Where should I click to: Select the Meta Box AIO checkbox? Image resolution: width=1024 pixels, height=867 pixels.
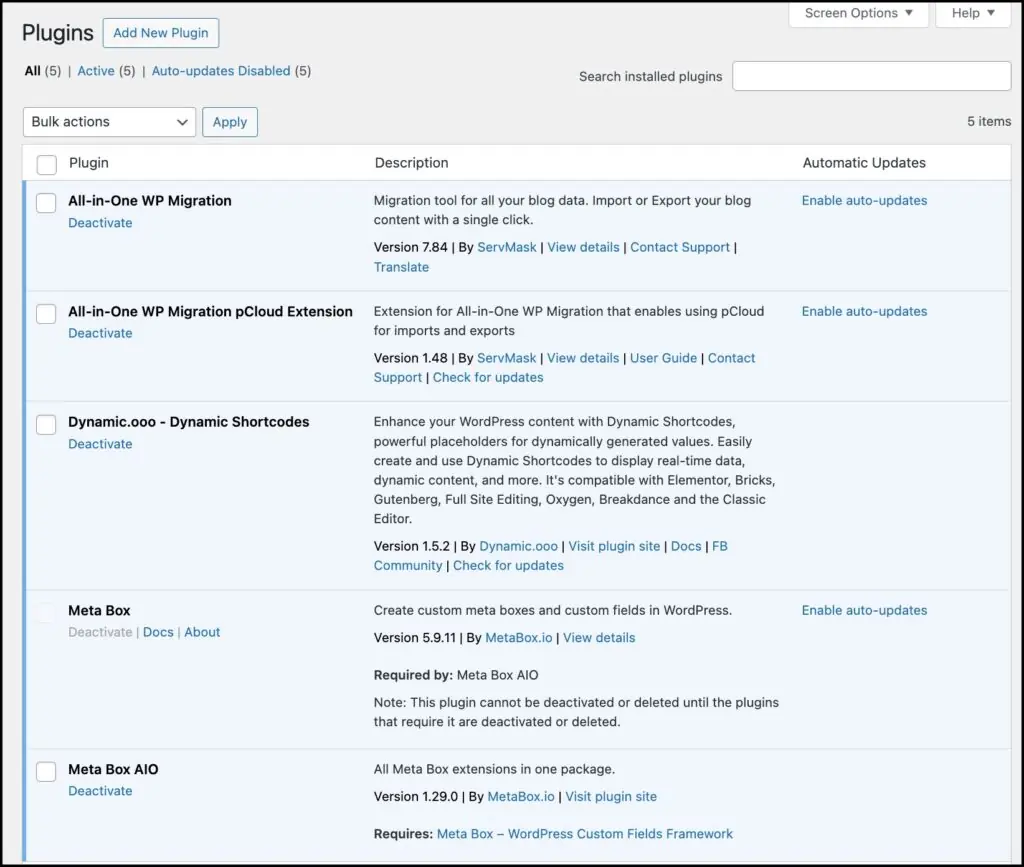(47, 772)
